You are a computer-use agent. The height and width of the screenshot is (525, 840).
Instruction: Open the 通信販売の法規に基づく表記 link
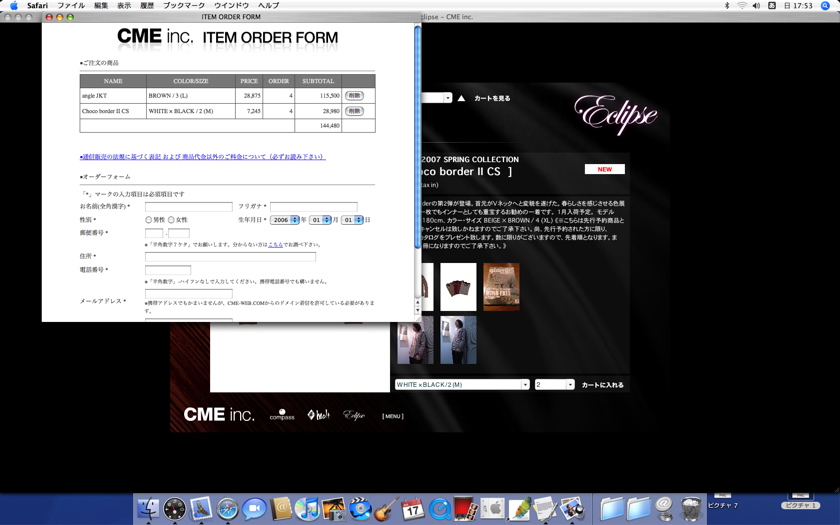[x=202, y=156]
